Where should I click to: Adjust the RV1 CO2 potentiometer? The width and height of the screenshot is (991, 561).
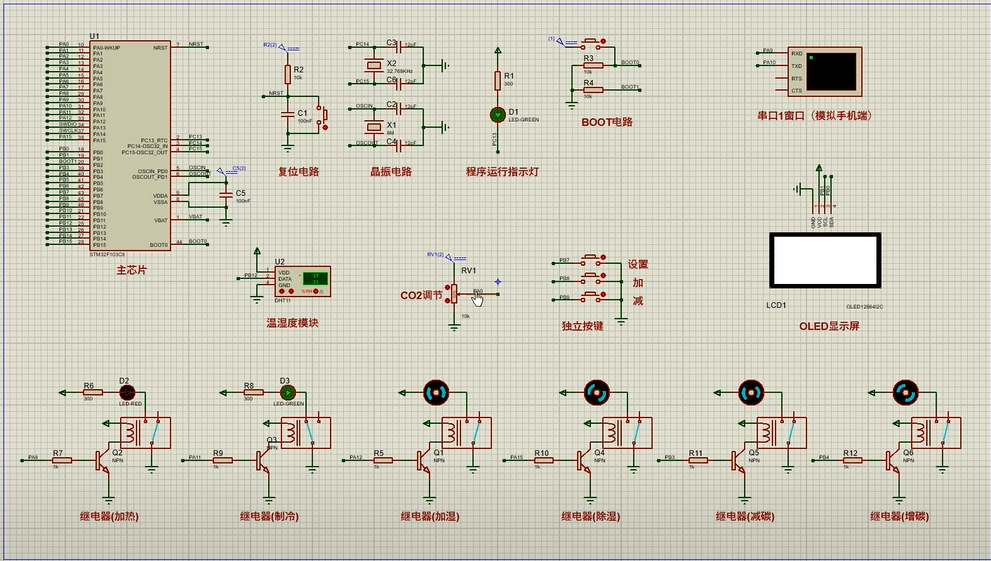tap(454, 292)
